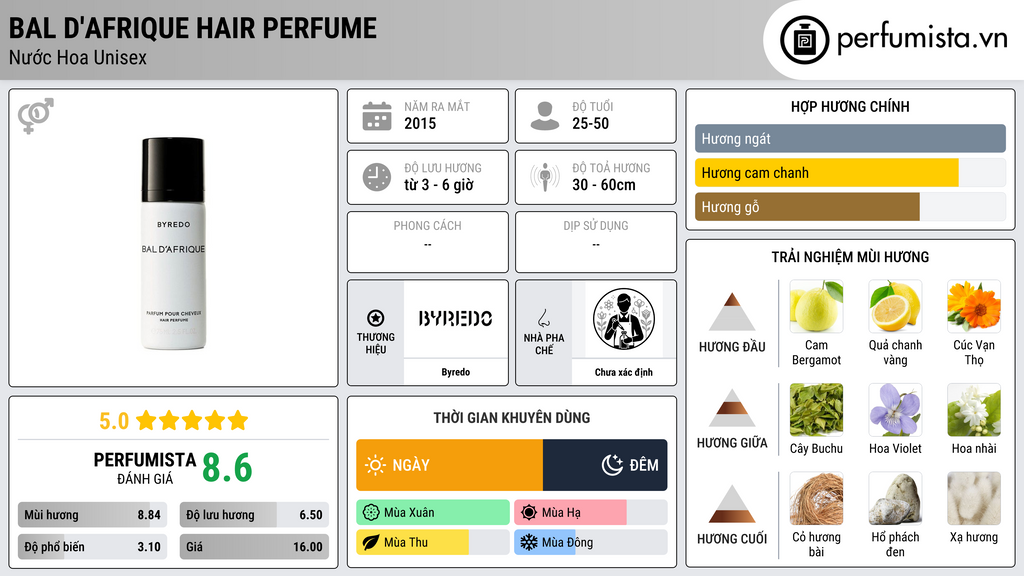Click the sillage icon beside Độ toả hương
The height and width of the screenshot is (576, 1024).
pos(545,177)
